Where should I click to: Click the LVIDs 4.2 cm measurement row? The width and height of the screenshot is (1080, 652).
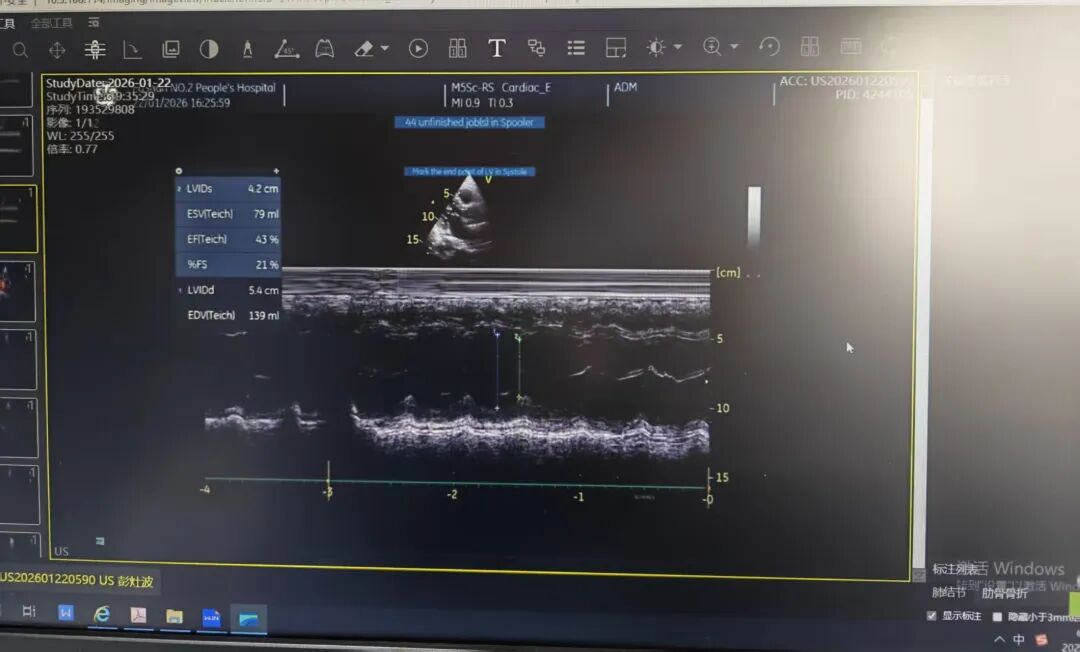[x=229, y=189]
